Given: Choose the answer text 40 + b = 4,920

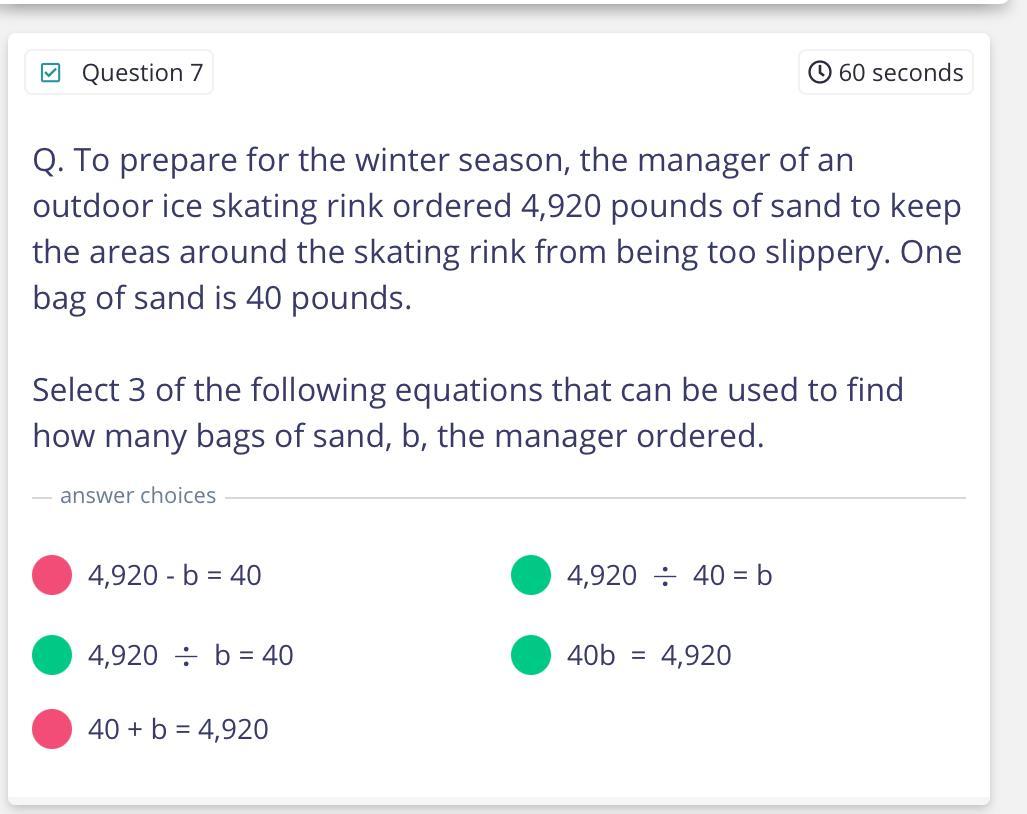Looking at the screenshot, I should pos(178,729).
